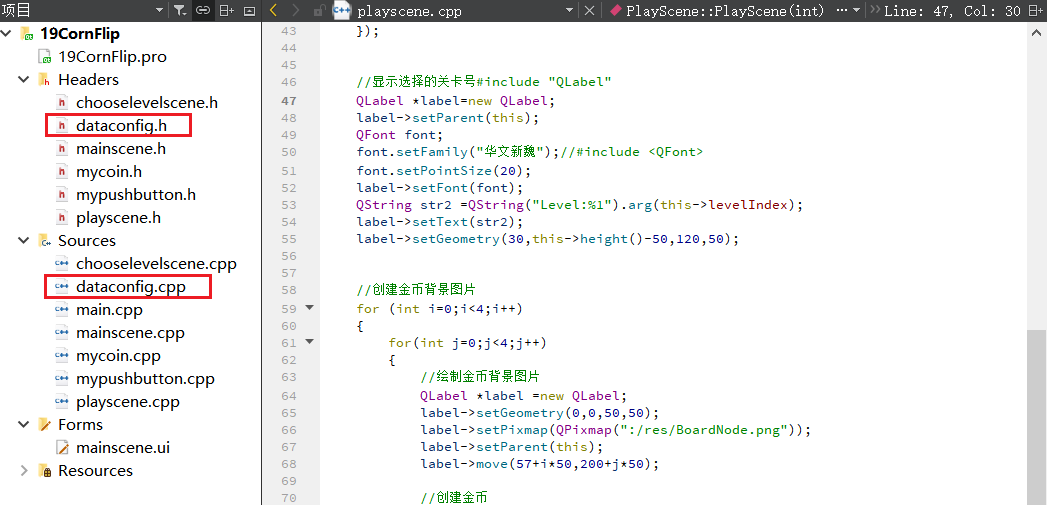Open mainscene.h header
The width and height of the screenshot is (1047, 505).
point(121,148)
